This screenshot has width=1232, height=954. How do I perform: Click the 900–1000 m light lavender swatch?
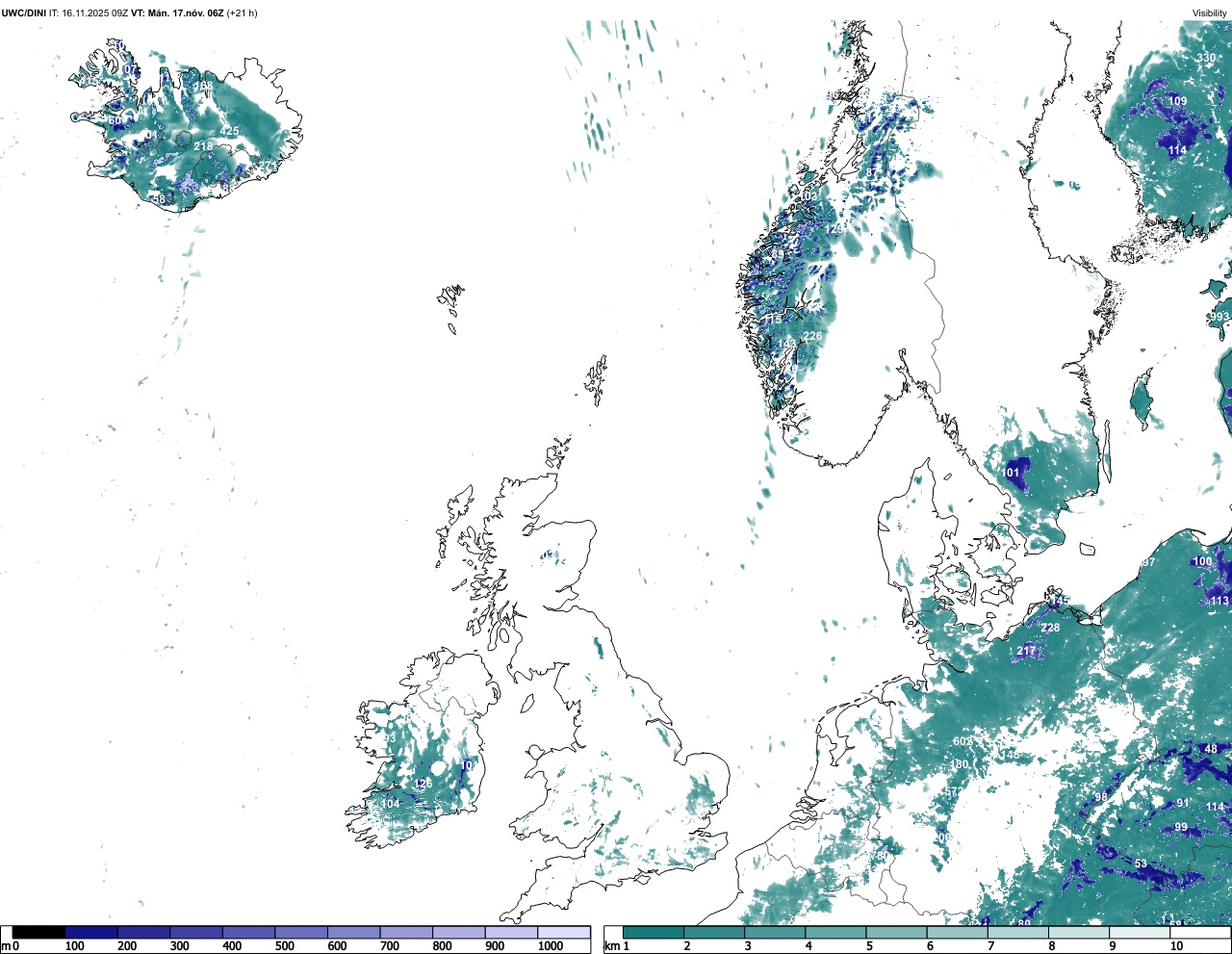(x=511, y=933)
